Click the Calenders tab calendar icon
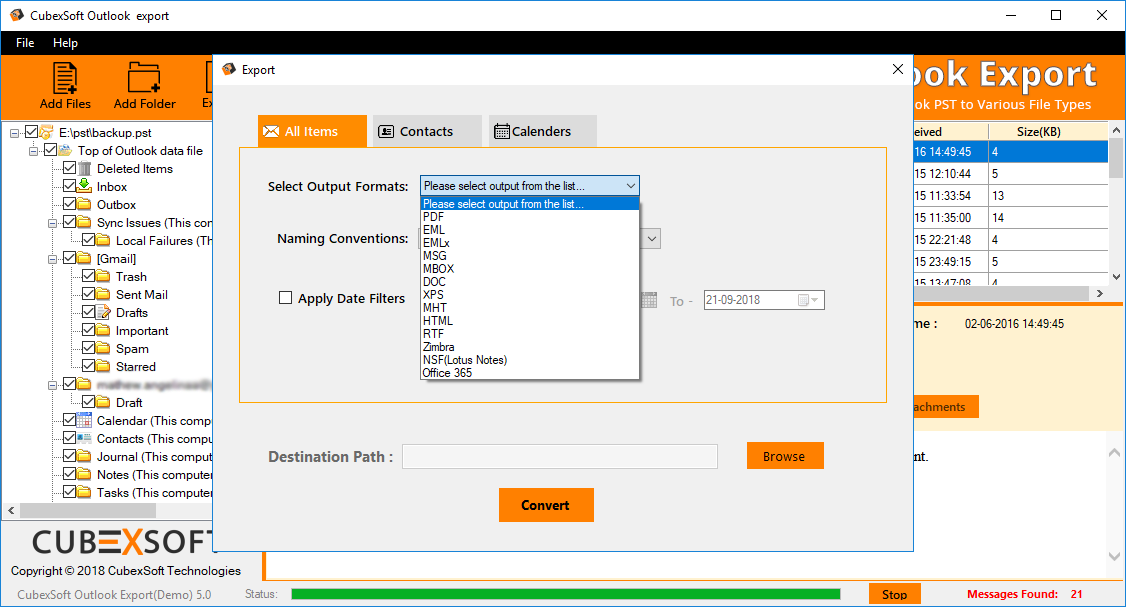Image resolution: width=1126 pixels, height=607 pixels. point(501,131)
